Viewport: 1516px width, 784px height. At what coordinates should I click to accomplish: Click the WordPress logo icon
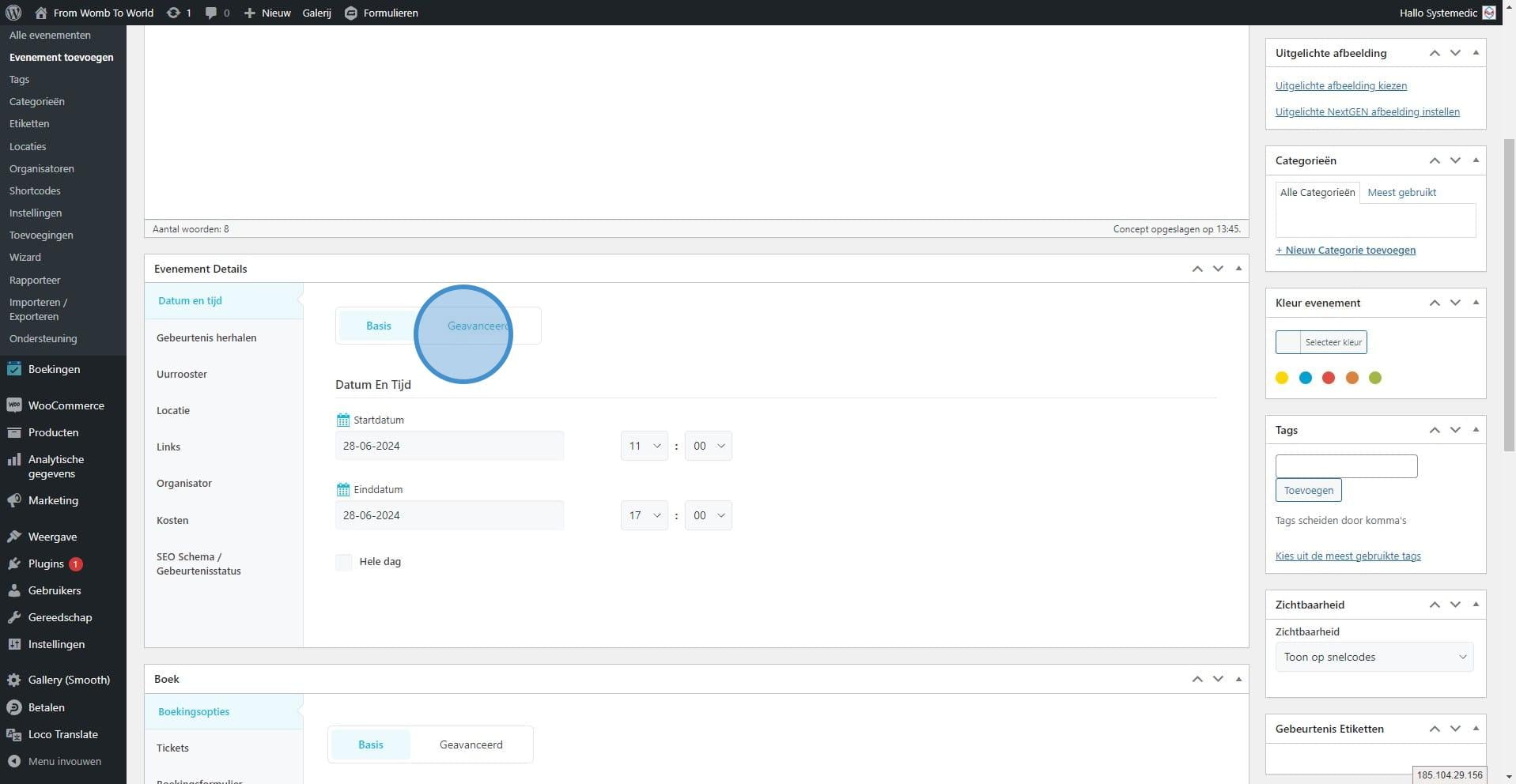(13, 13)
